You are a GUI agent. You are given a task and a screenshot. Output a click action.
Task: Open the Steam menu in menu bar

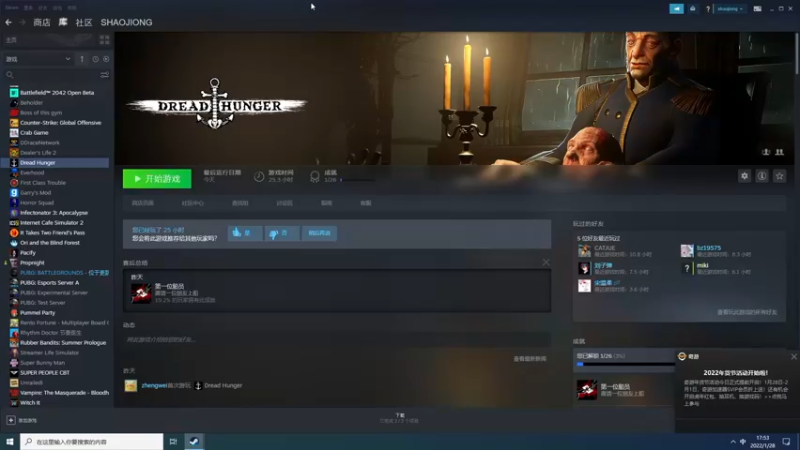11,8
